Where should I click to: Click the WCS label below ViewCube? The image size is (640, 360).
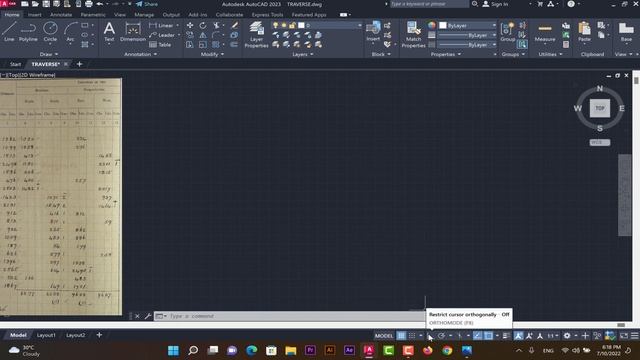[600, 142]
